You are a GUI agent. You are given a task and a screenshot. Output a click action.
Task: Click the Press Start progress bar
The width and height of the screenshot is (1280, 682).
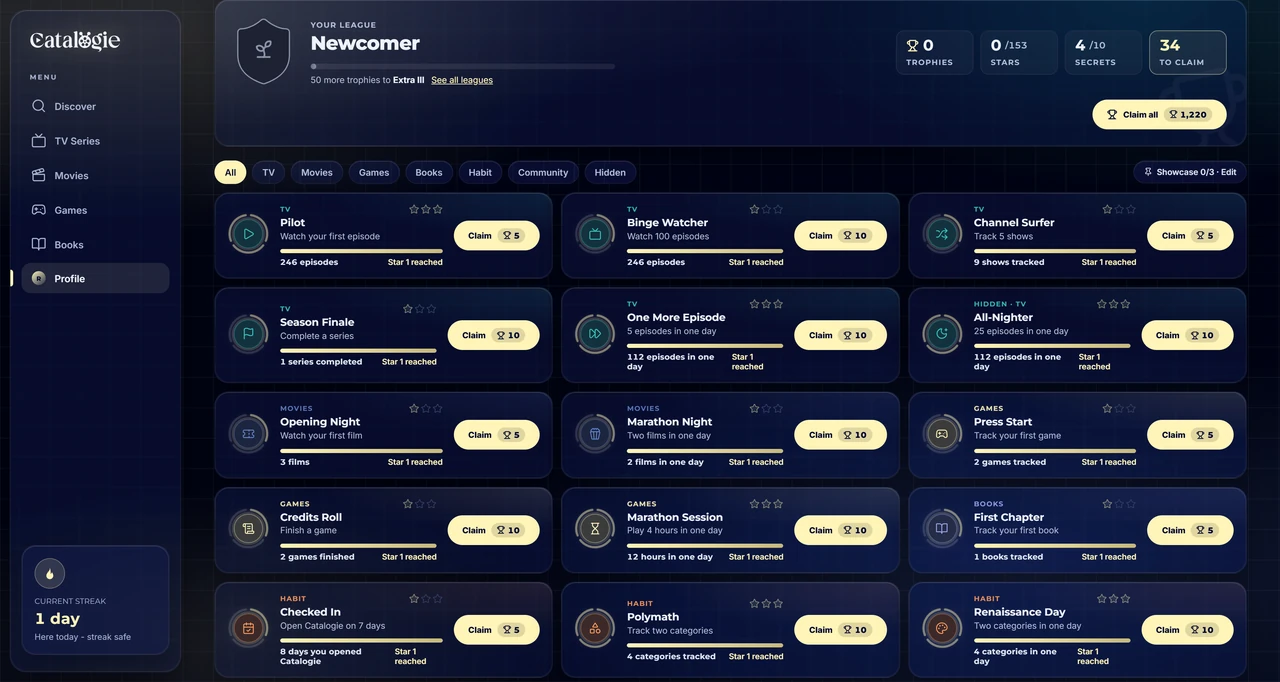point(1055,450)
